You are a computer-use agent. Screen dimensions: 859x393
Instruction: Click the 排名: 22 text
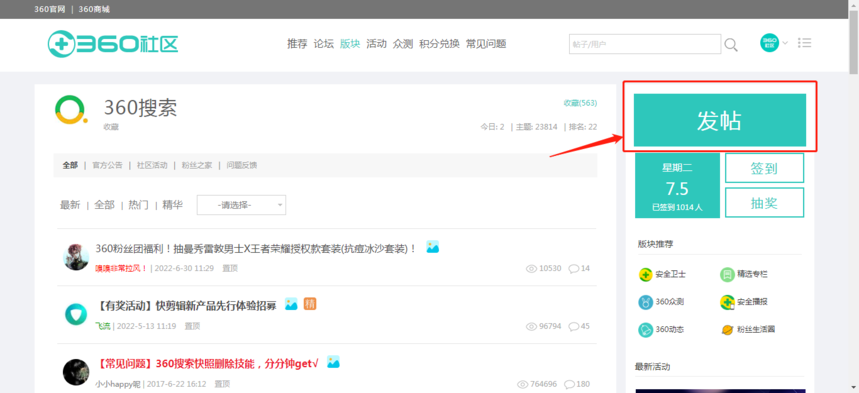pos(583,127)
